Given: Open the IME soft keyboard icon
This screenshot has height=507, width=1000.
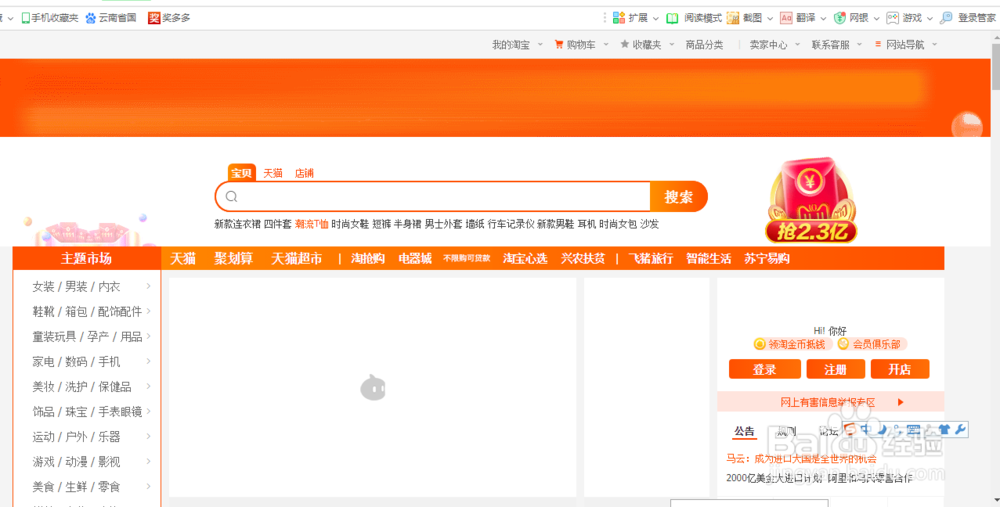Looking at the screenshot, I should click(913, 430).
